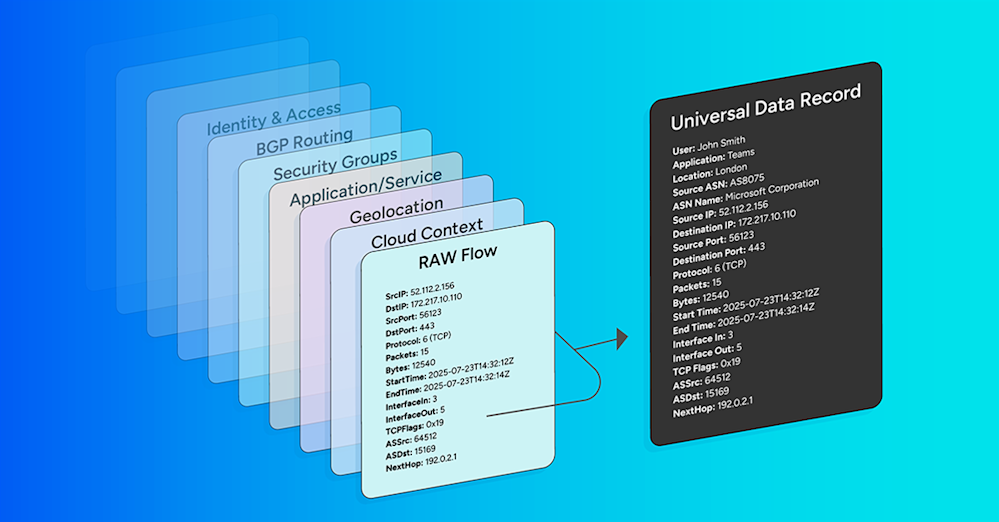
Task: Click "DstPort: 443" in RAW Flow card
Action: coord(410,330)
